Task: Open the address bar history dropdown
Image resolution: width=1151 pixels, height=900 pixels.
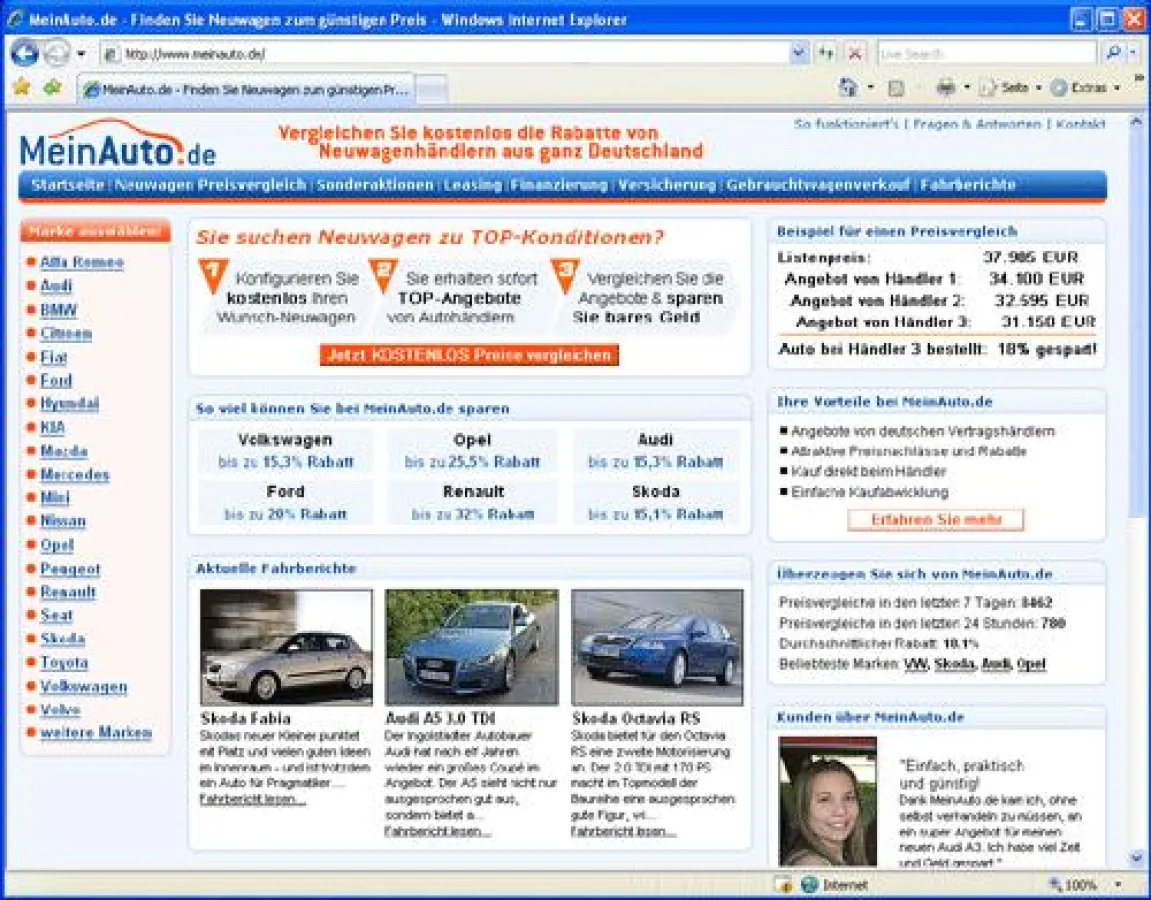Action: (797, 52)
